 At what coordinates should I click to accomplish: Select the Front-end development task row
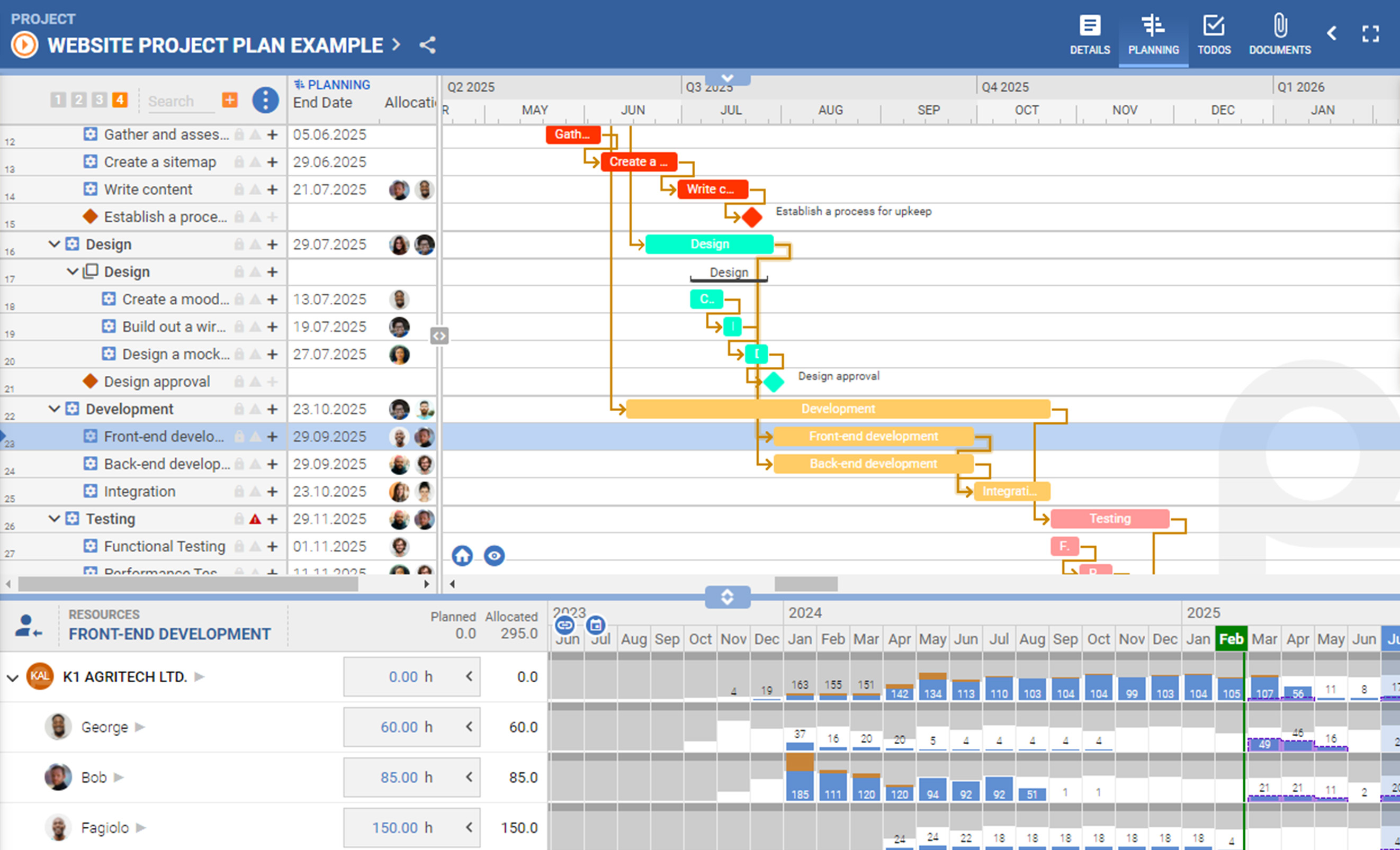coord(218,437)
